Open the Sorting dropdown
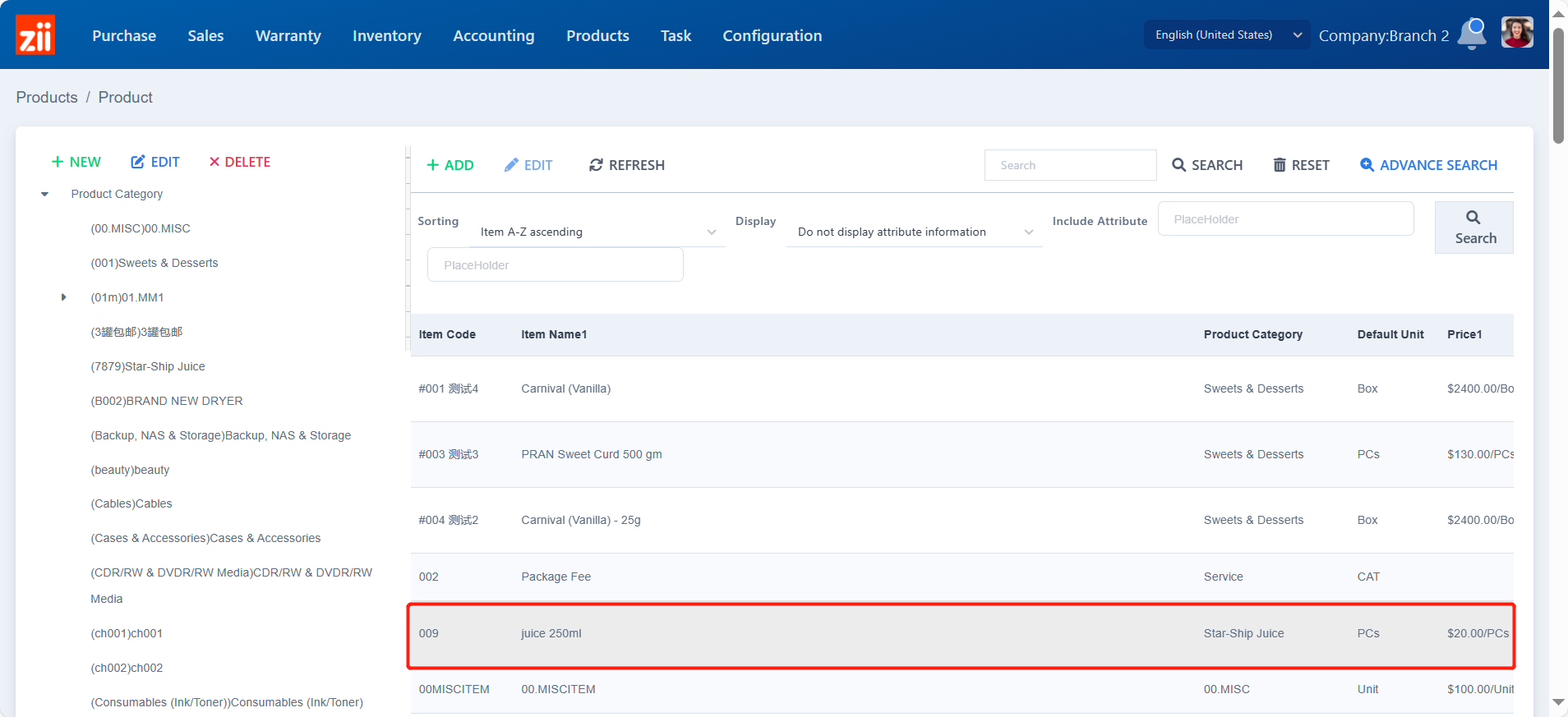 point(598,232)
